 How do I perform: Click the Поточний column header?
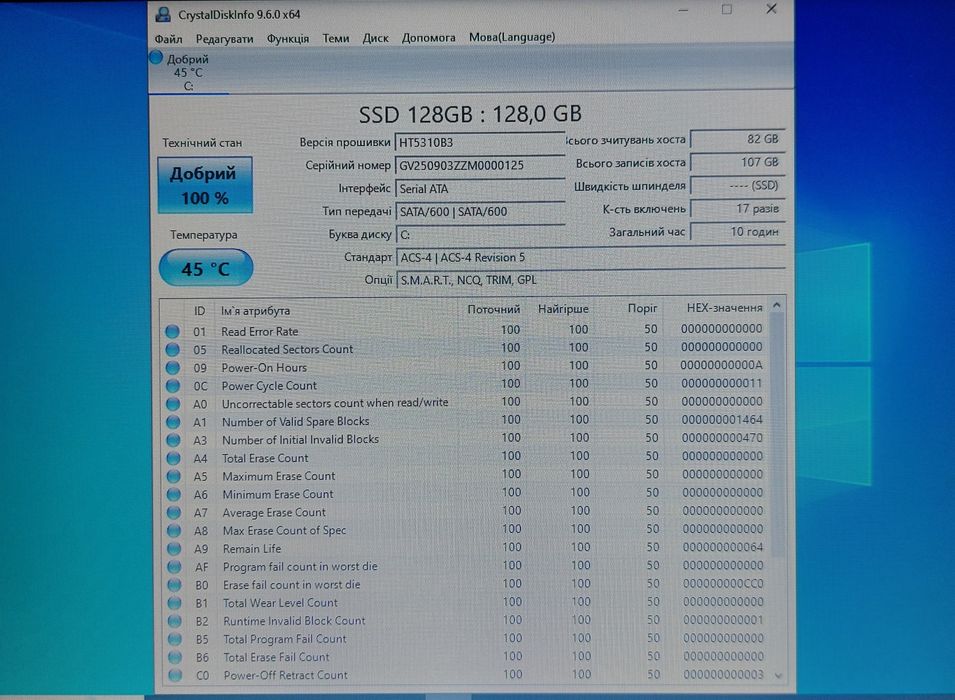[493, 309]
